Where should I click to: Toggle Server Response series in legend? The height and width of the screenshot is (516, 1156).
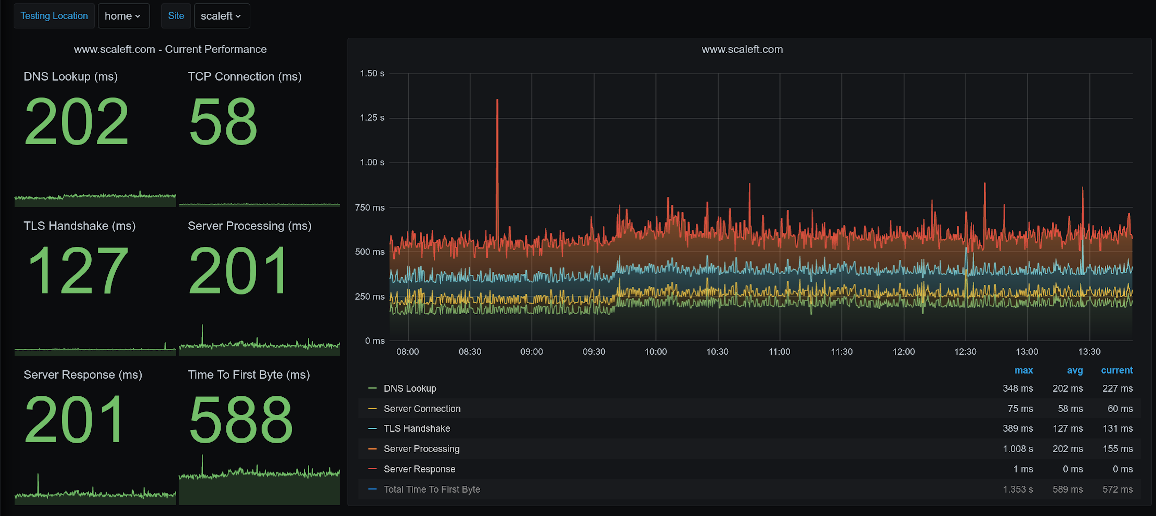[419, 469]
